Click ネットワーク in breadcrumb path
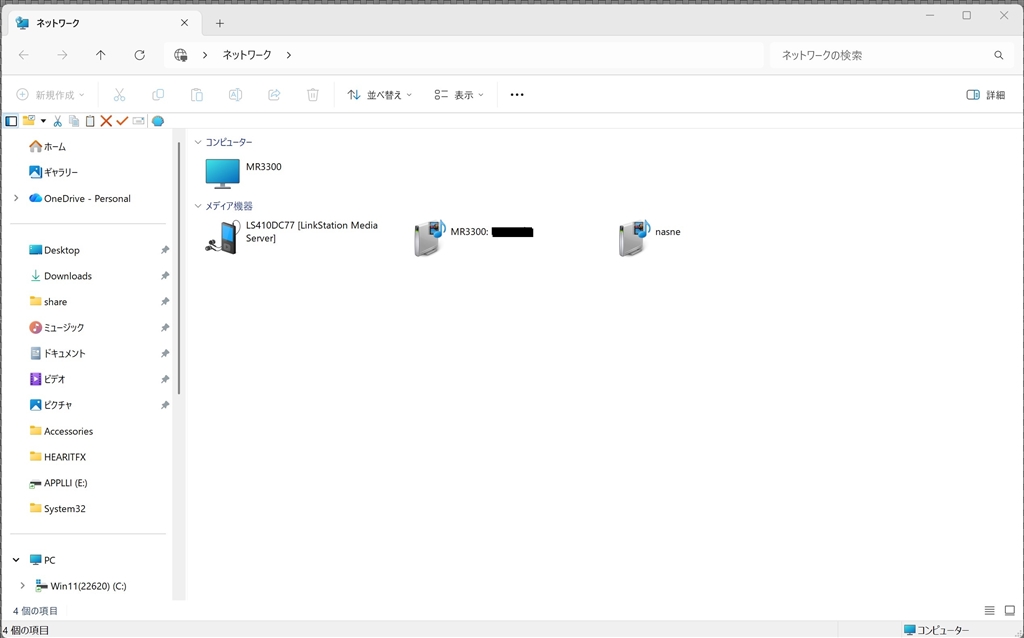Image resolution: width=1024 pixels, height=638 pixels. (247, 56)
